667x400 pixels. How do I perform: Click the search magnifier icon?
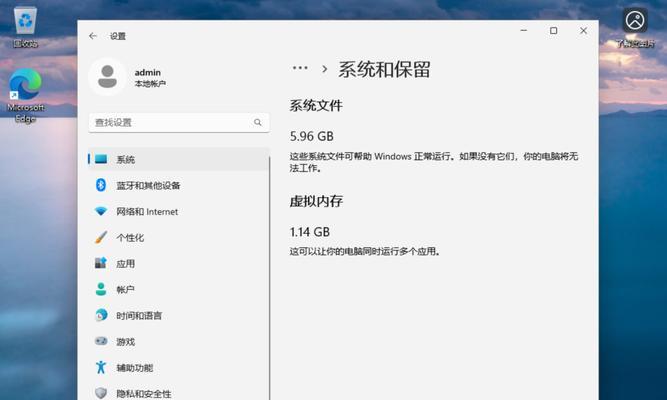click(x=257, y=123)
